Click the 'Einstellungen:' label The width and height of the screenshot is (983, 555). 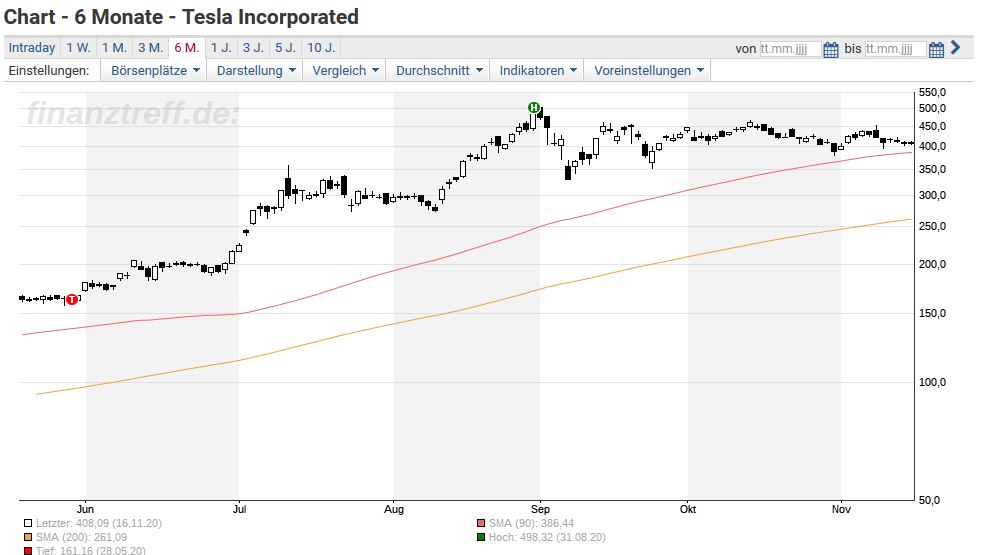[49, 71]
